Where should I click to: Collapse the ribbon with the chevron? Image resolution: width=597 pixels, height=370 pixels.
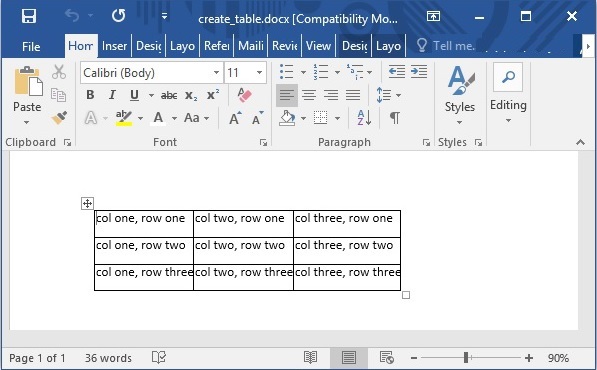point(580,142)
